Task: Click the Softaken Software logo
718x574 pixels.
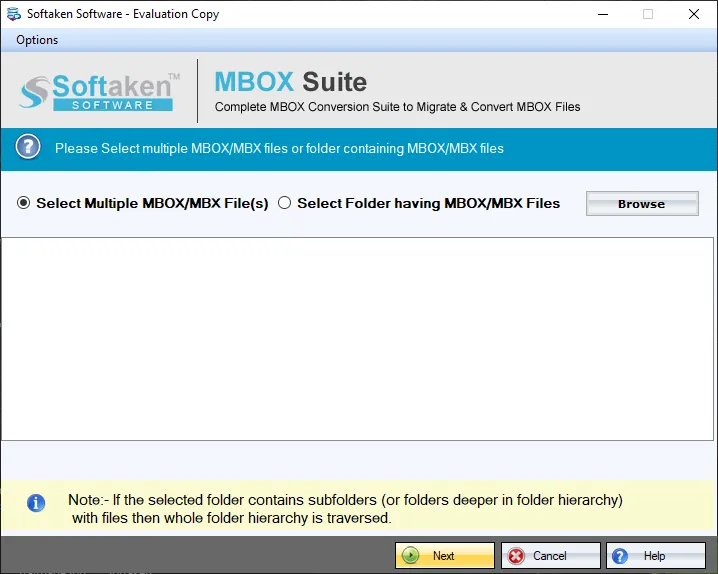Action: click(99, 91)
